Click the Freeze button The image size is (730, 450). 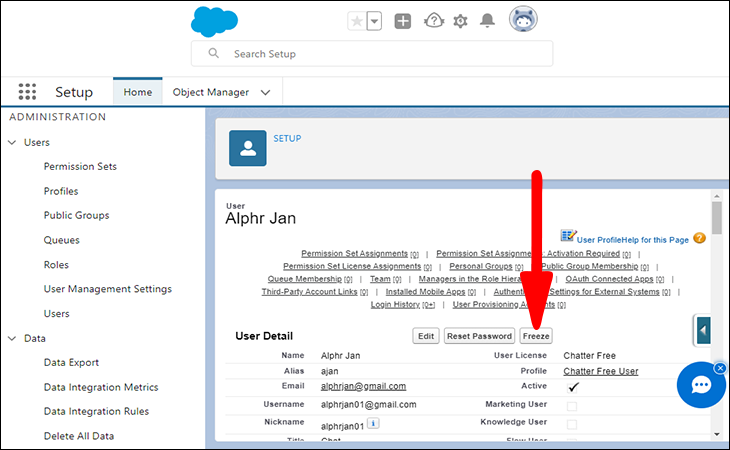536,336
